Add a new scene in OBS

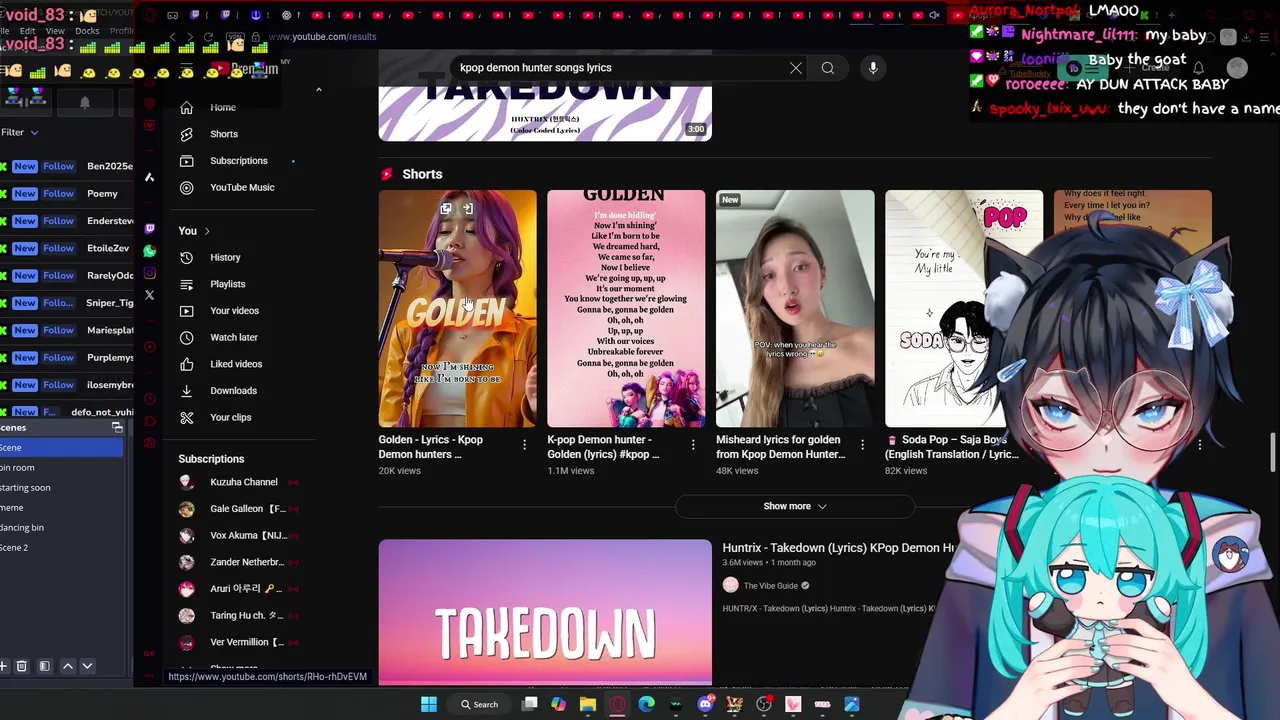[x=4, y=666]
